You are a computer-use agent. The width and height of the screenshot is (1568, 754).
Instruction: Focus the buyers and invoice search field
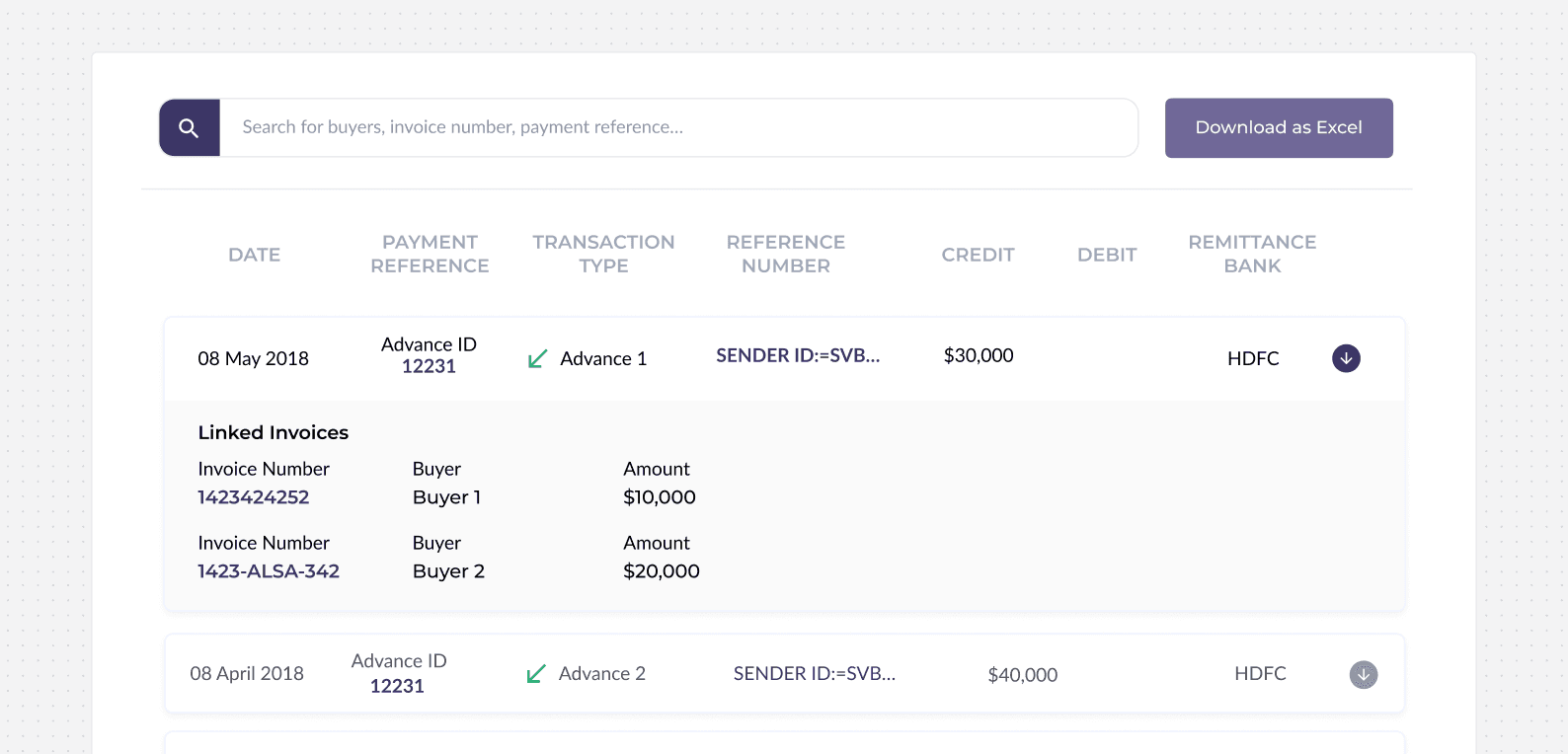pyautogui.click(x=677, y=128)
